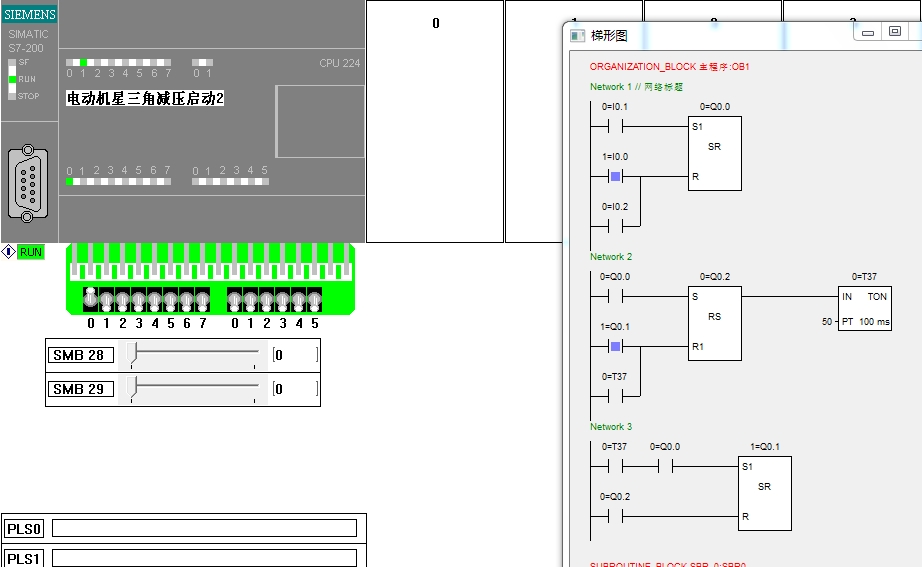
Task: Click the ORGANIZATION_BLOCK OB1 heading
Action: coord(670,66)
